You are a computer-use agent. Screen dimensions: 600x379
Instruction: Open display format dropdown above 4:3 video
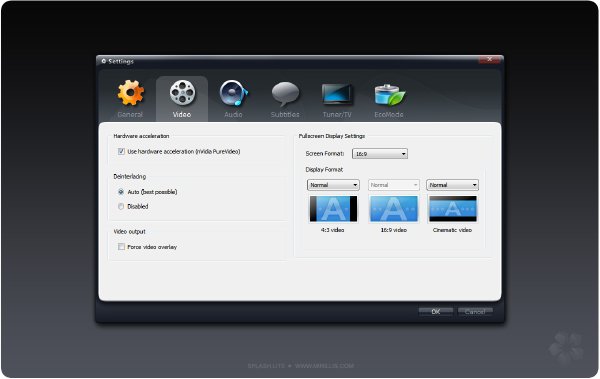point(333,185)
